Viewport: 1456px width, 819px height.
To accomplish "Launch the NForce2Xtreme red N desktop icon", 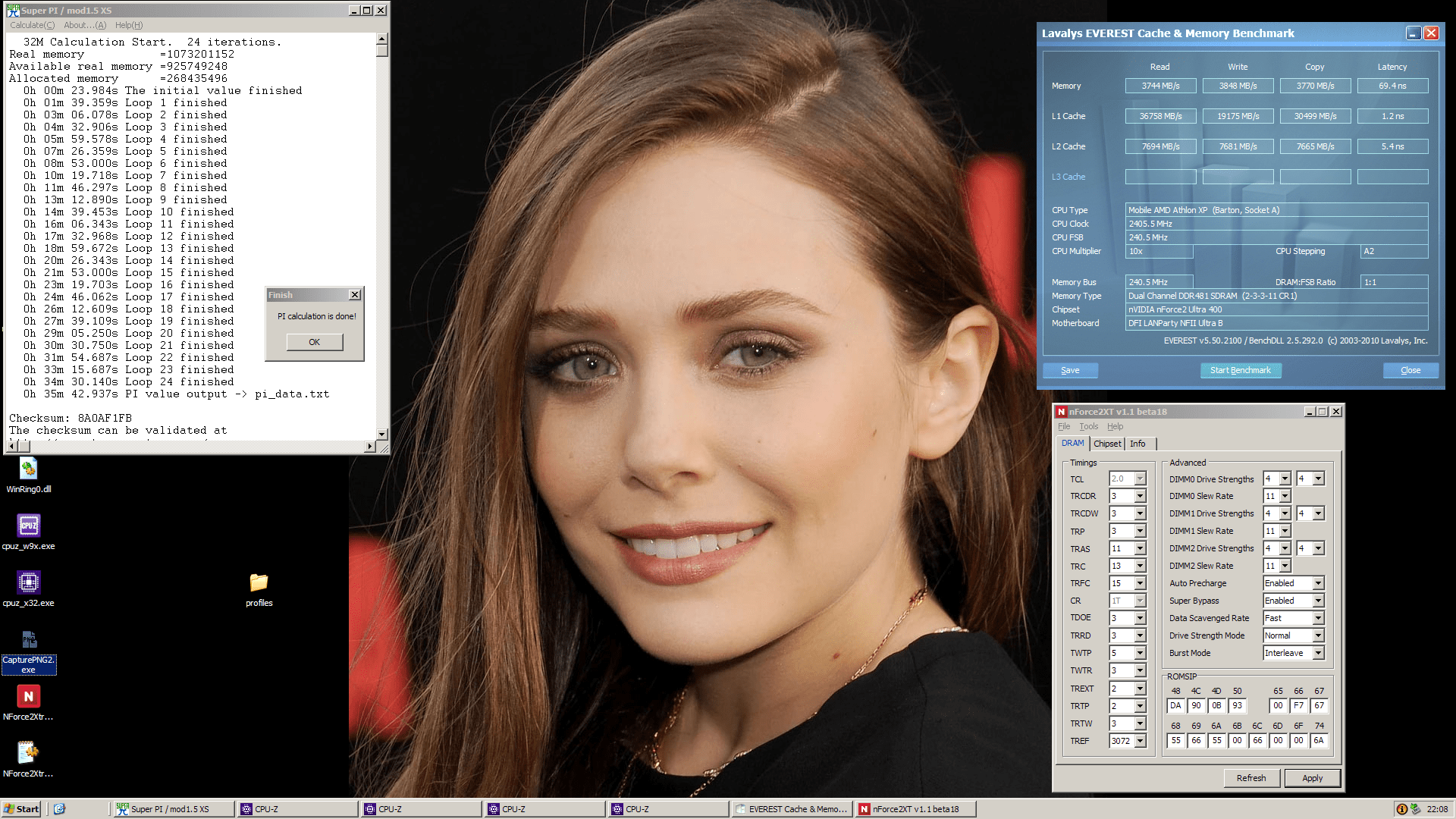I will [28, 697].
